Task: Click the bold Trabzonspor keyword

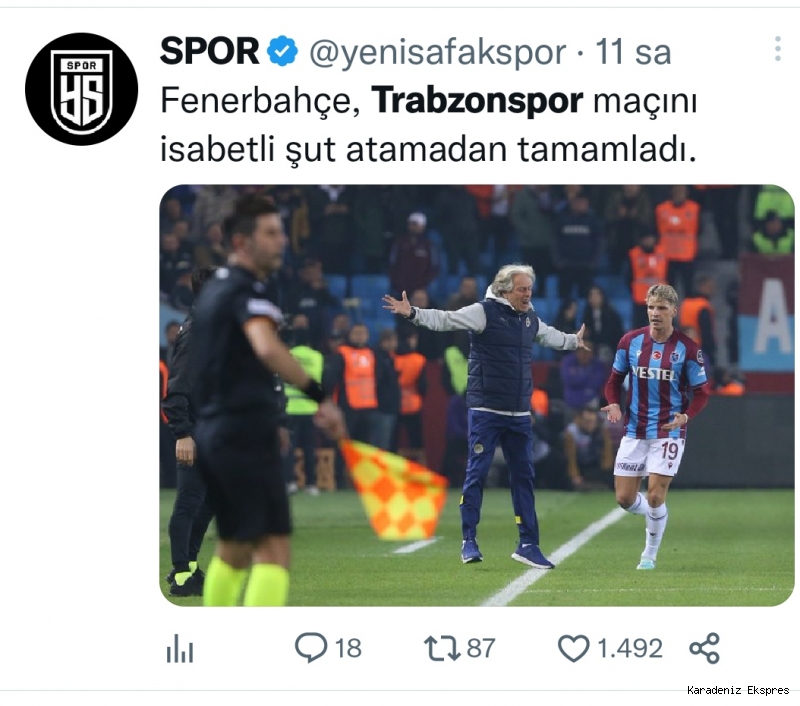Action: pyautogui.click(x=477, y=100)
